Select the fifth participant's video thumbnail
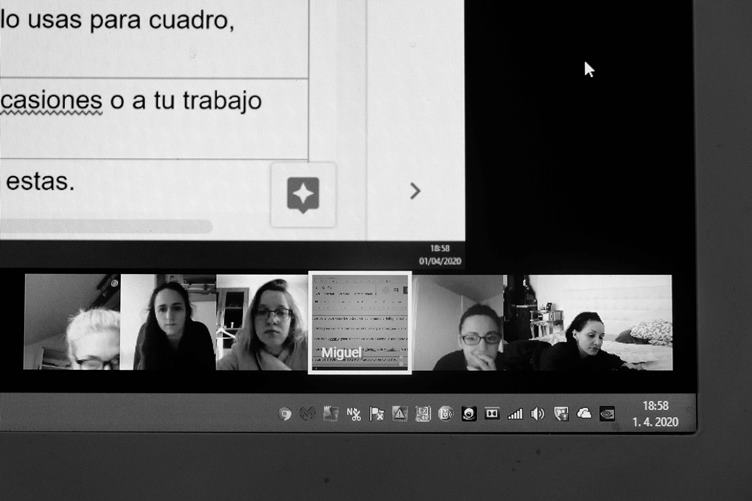This screenshot has width=752, height=501. point(468,322)
